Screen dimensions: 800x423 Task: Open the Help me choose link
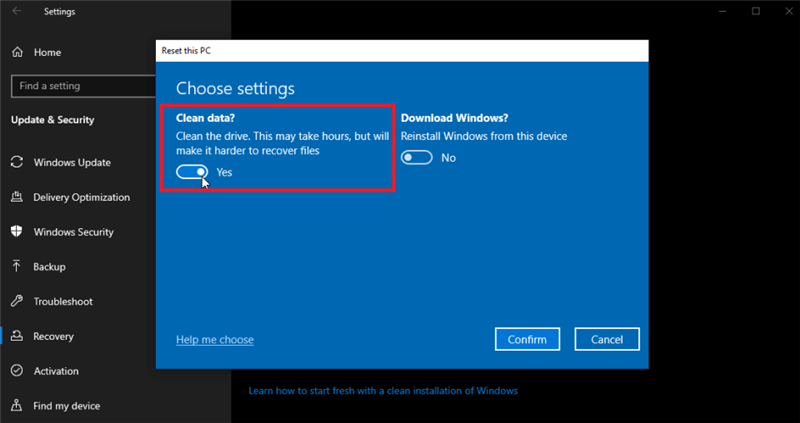click(214, 340)
